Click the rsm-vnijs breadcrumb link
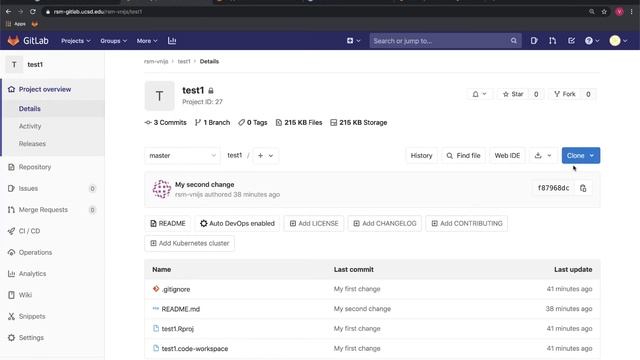640x360 pixels. (x=156, y=61)
